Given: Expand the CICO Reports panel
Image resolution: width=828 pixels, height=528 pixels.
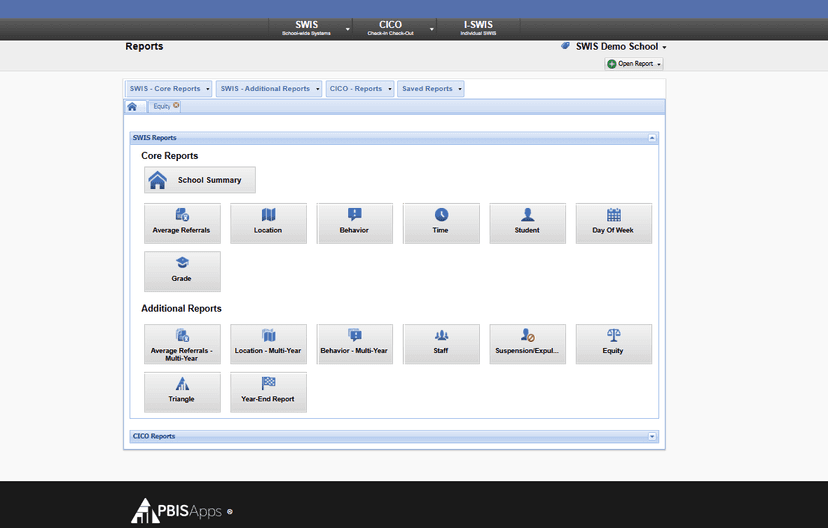Looking at the screenshot, I should pyautogui.click(x=652, y=437).
